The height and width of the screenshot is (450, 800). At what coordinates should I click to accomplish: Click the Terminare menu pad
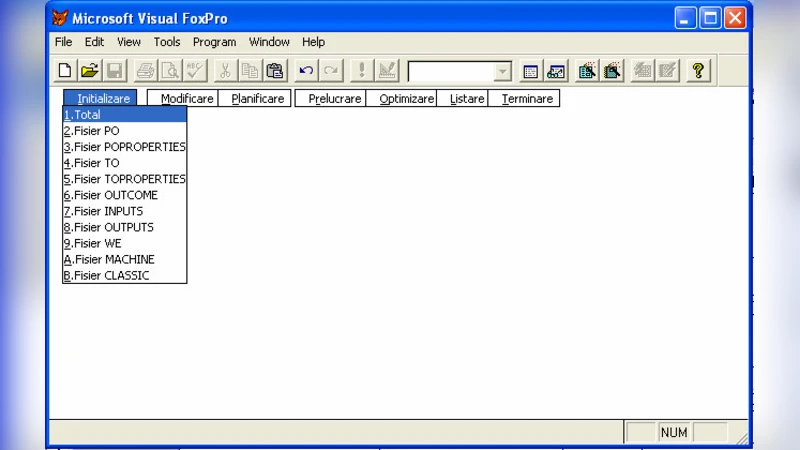click(x=527, y=99)
